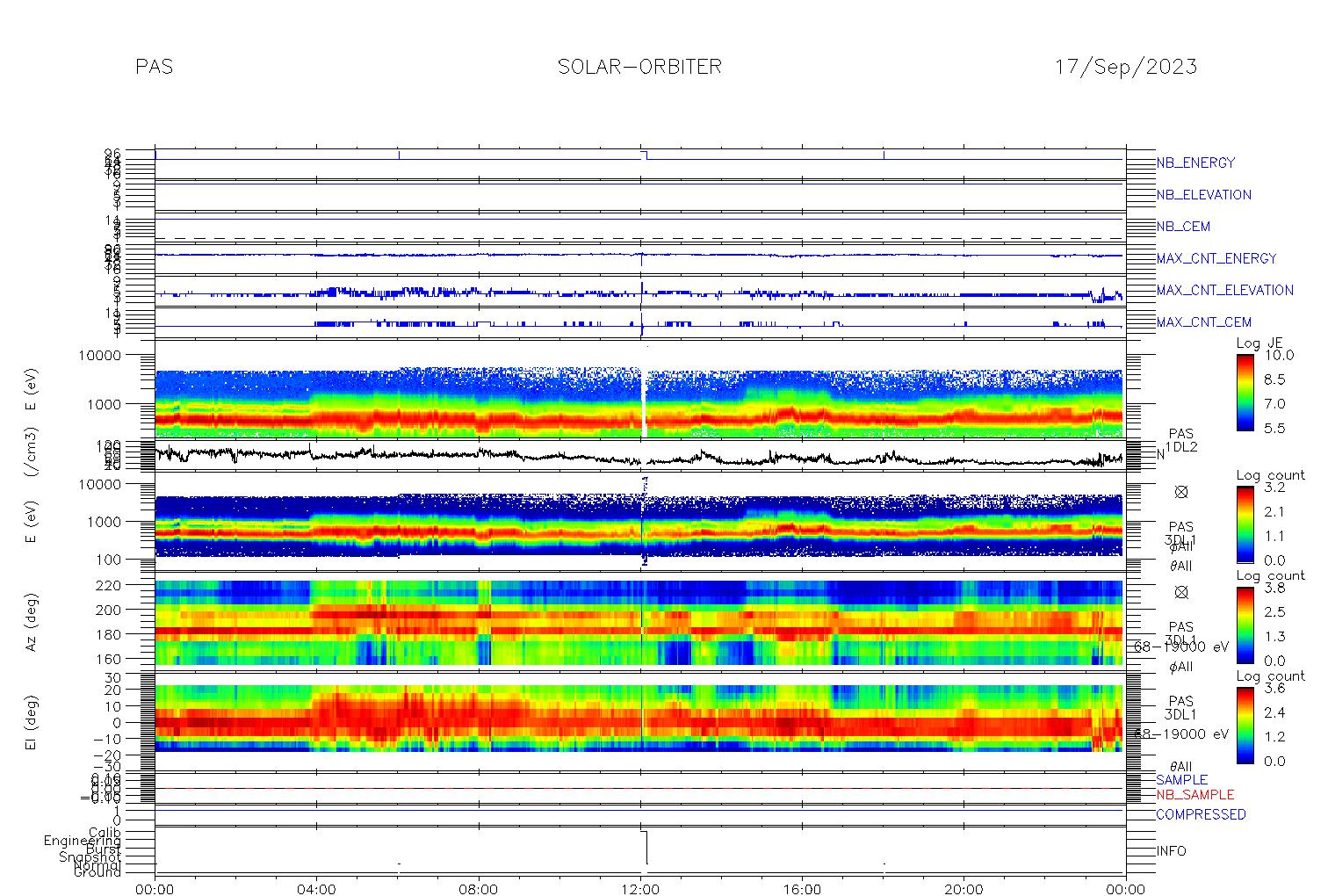Click the INFO label

point(1171,851)
